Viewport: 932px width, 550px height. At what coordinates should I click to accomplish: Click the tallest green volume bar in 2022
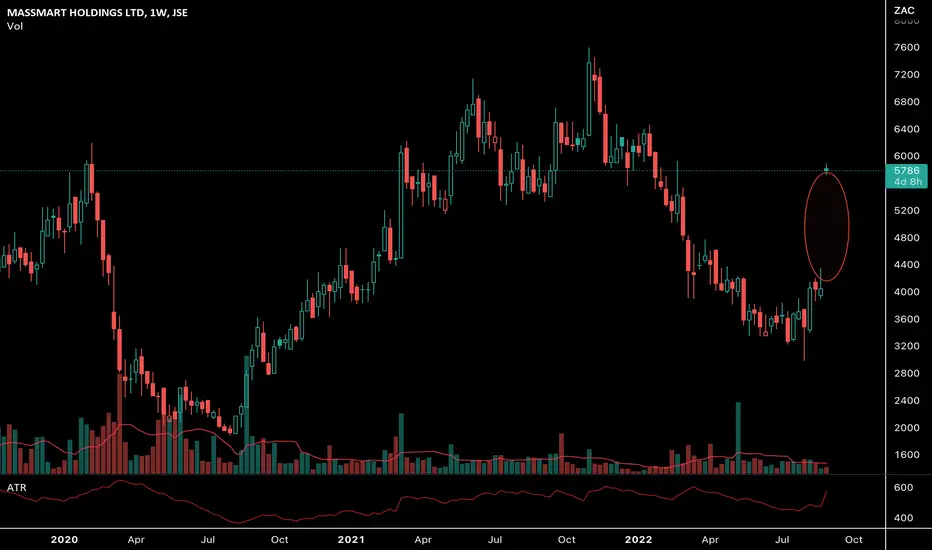tap(738, 438)
